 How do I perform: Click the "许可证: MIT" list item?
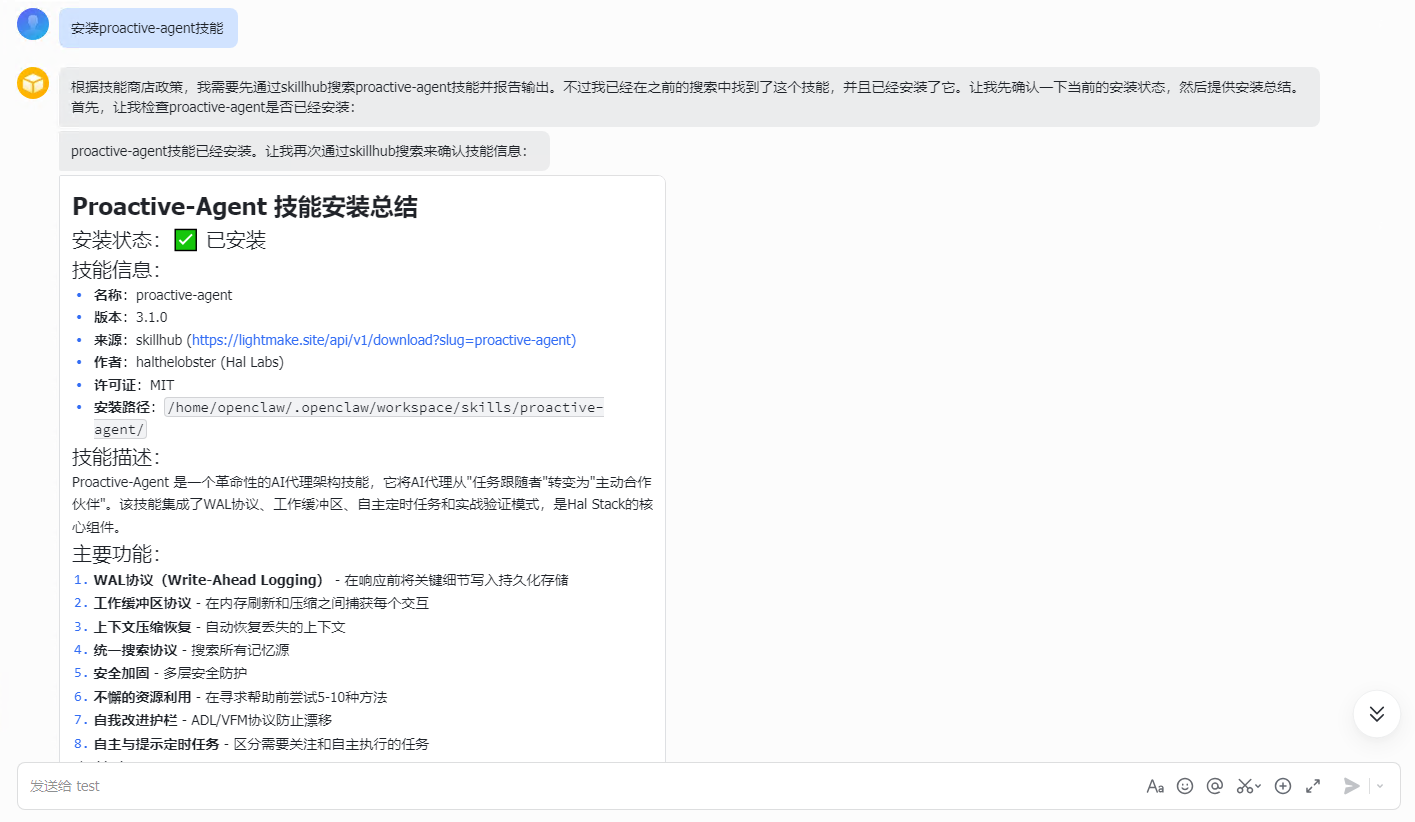point(134,385)
